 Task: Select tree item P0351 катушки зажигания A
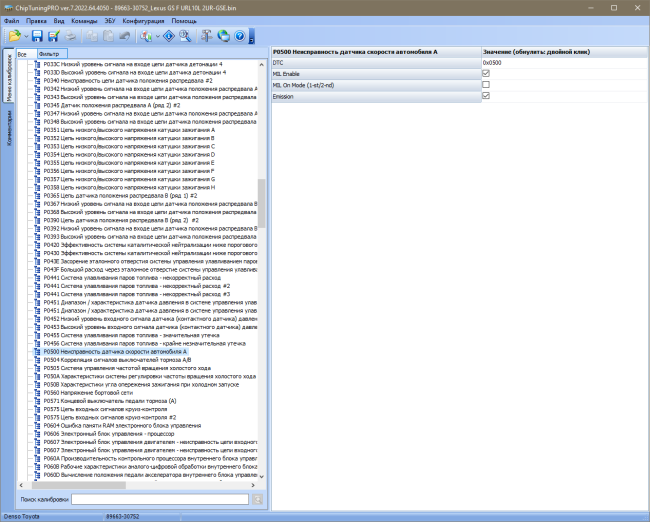[129, 130]
